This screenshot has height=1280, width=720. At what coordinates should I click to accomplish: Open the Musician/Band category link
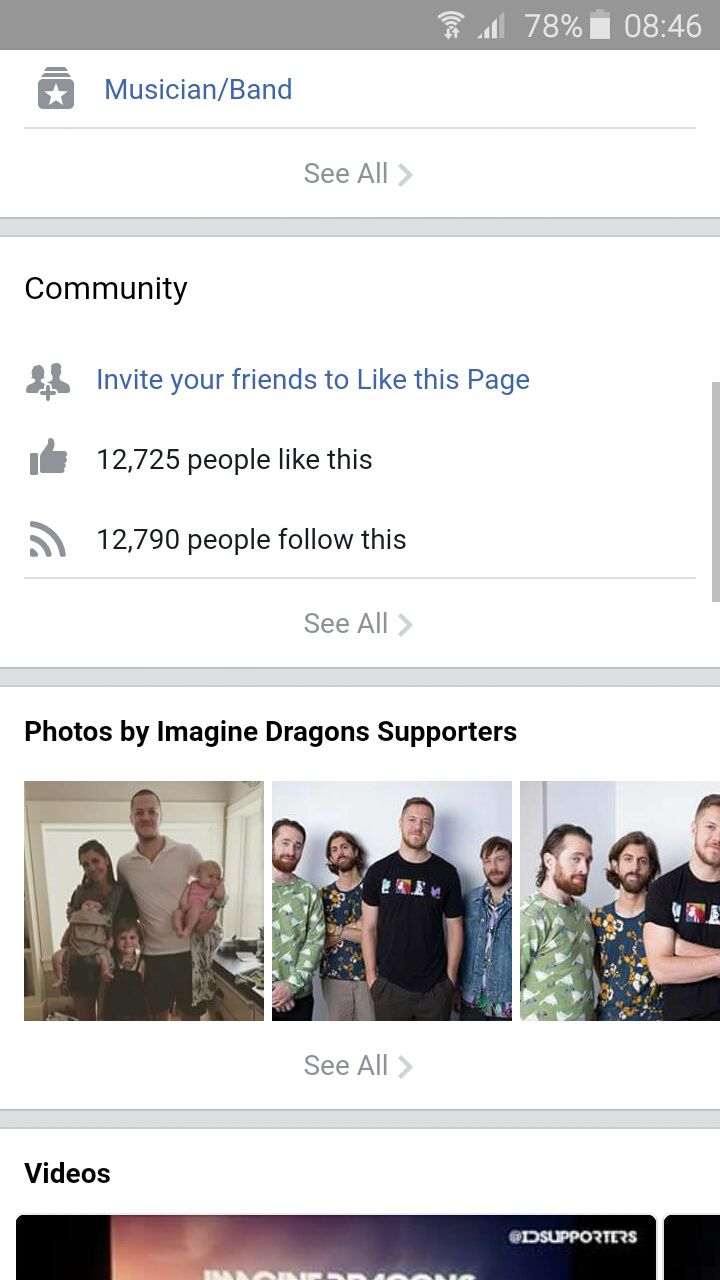[x=198, y=89]
